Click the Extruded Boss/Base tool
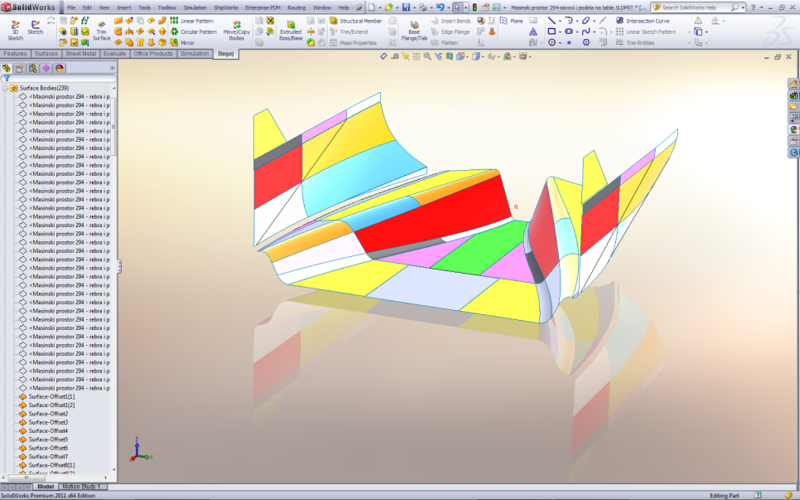Image resolution: width=800 pixels, height=500 pixels. click(290, 33)
